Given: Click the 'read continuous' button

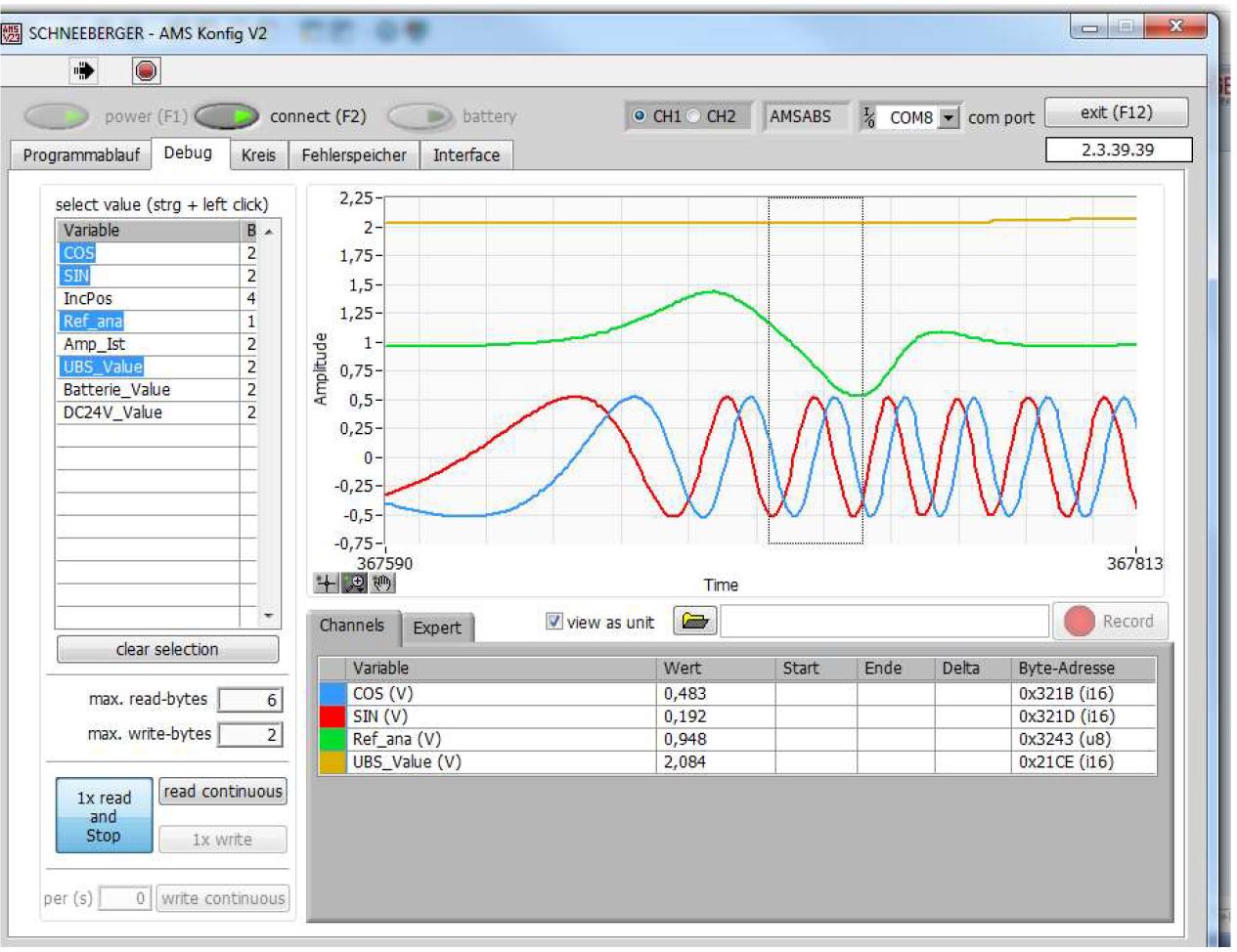Looking at the screenshot, I should coord(223,792).
